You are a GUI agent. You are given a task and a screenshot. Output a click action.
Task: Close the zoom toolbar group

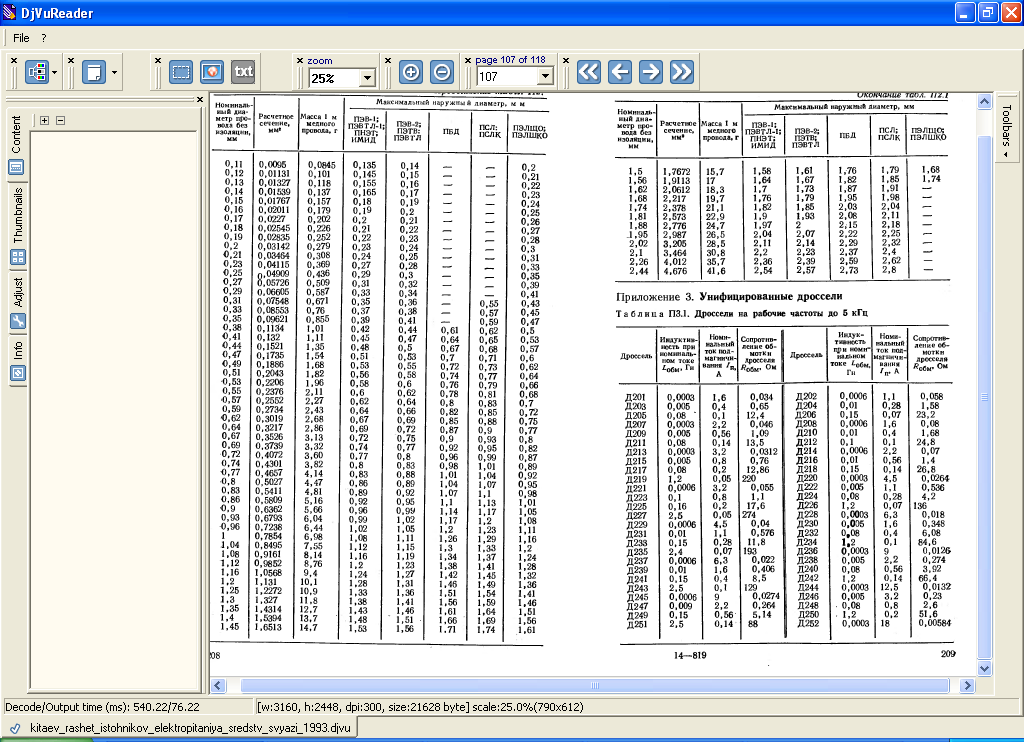300,60
